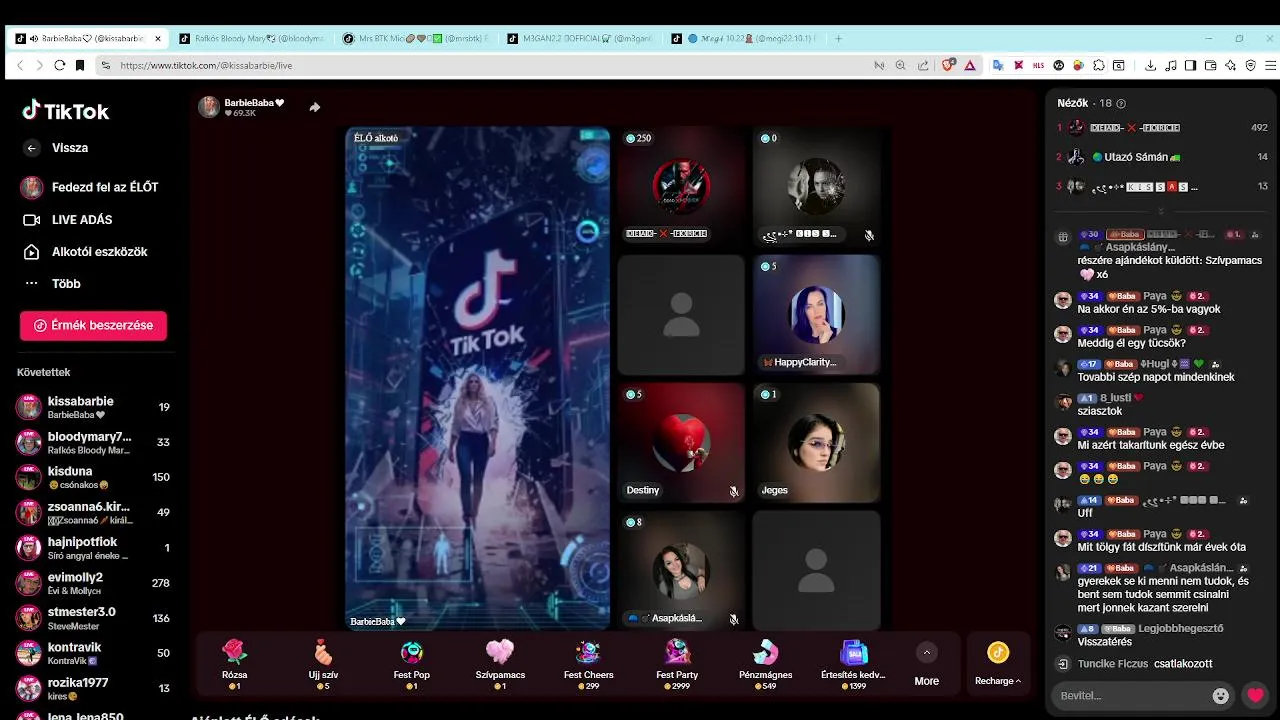1280x720 pixels.
Task: Open Brave Shields lion icon
Action: tap(949, 65)
